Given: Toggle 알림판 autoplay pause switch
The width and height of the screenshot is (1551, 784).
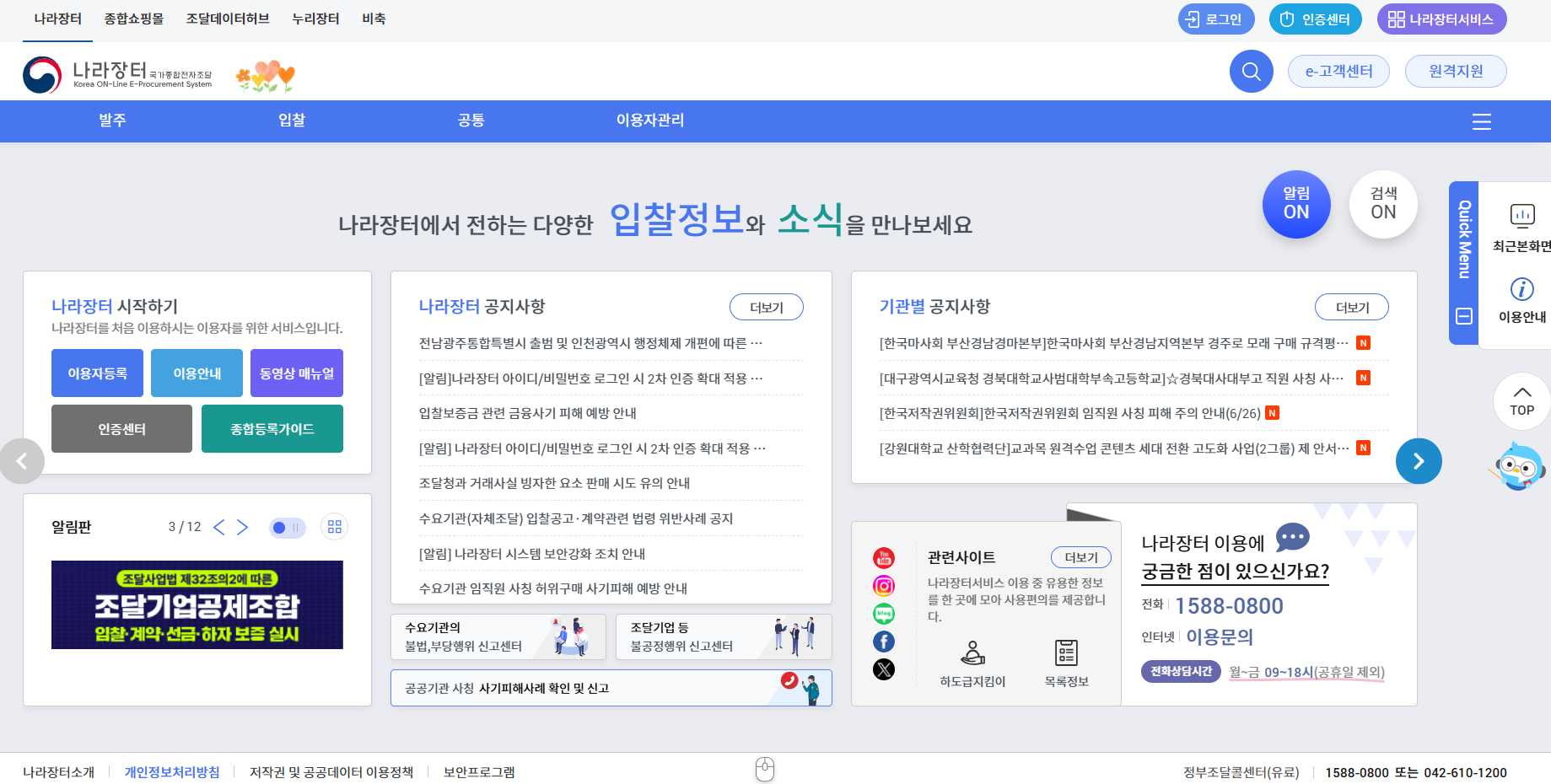Looking at the screenshot, I should (x=288, y=528).
